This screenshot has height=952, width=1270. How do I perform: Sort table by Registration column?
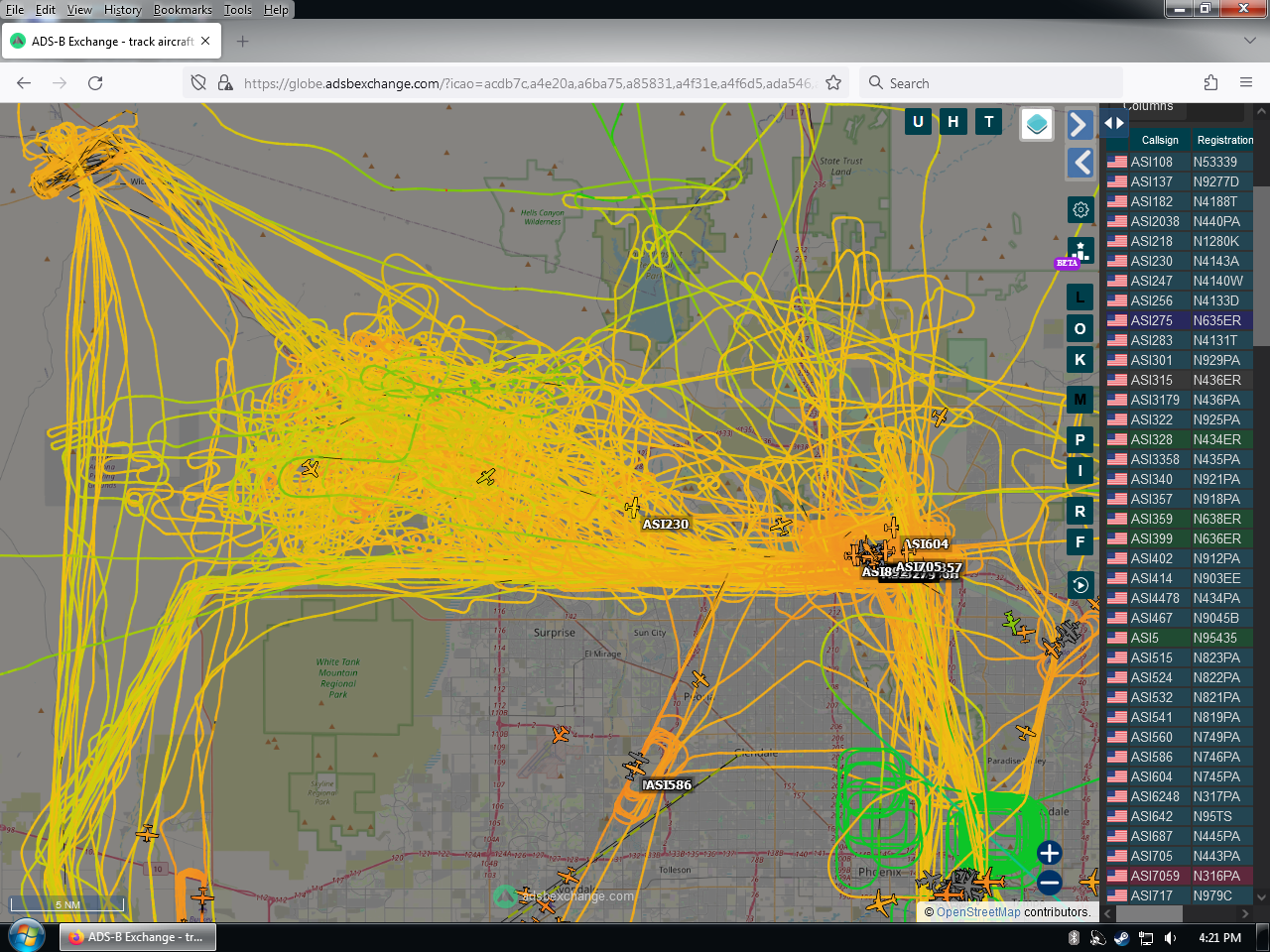point(1225,140)
